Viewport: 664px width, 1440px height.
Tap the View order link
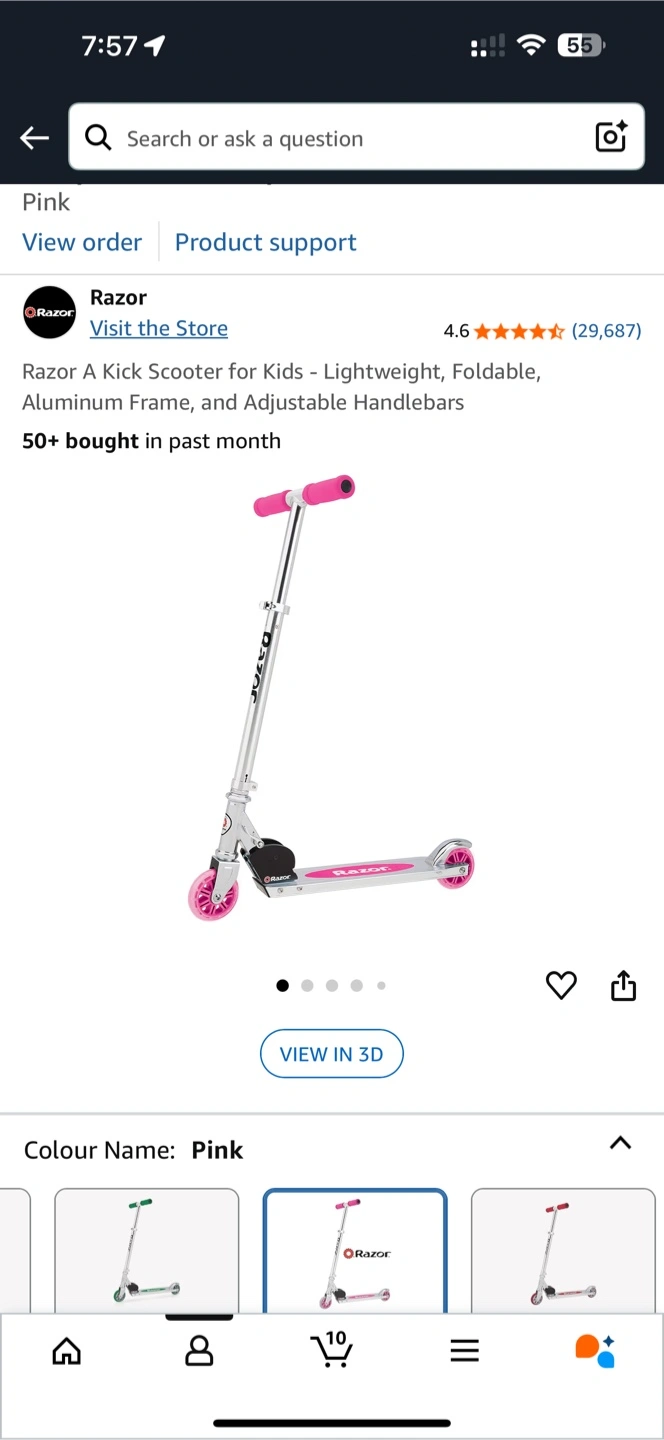click(x=82, y=242)
